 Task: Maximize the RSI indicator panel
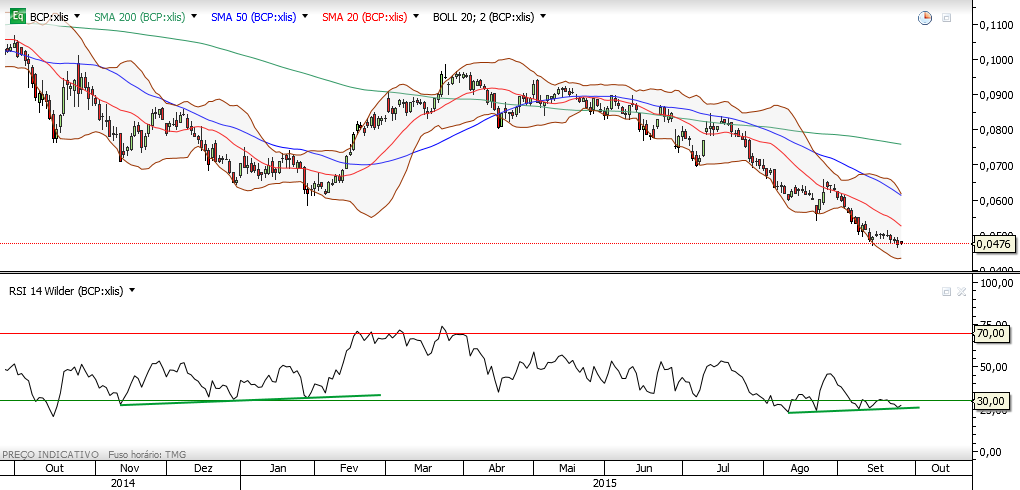(x=946, y=292)
